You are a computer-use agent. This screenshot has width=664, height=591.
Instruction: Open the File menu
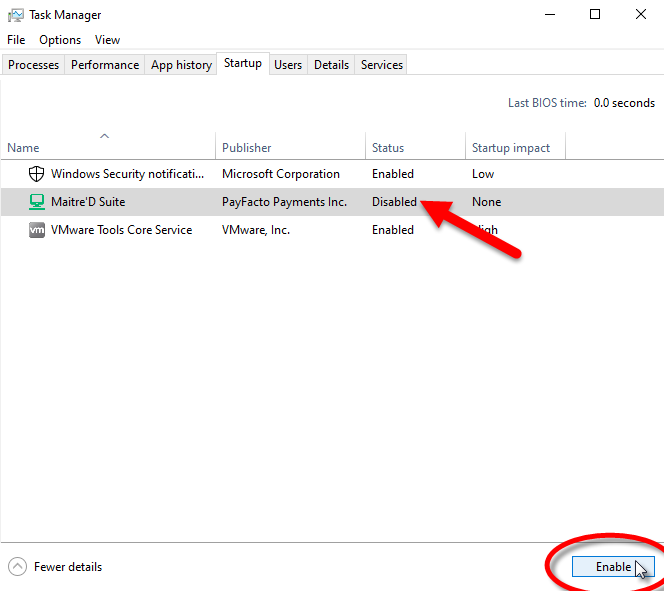point(16,40)
